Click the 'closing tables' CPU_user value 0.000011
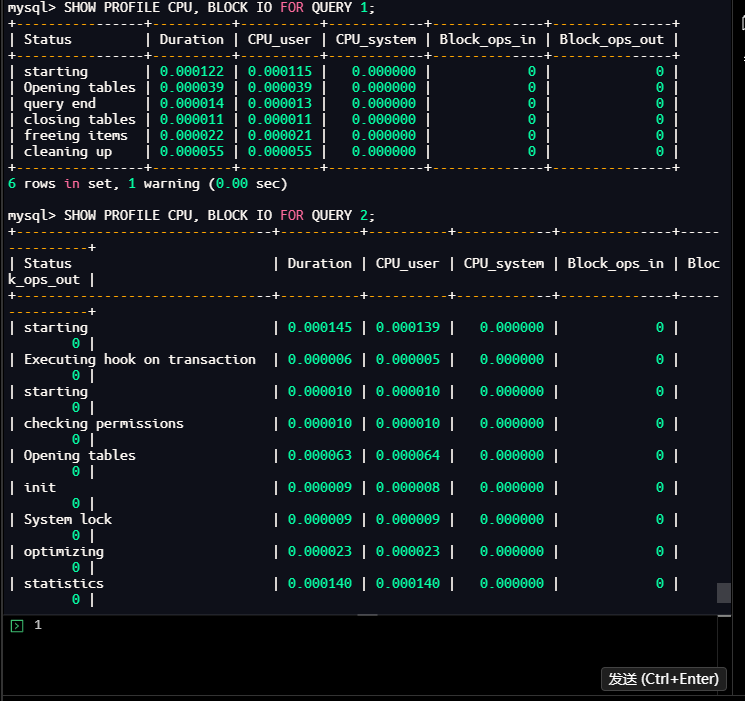Screen dimensions: 745x701 point(280,119)
